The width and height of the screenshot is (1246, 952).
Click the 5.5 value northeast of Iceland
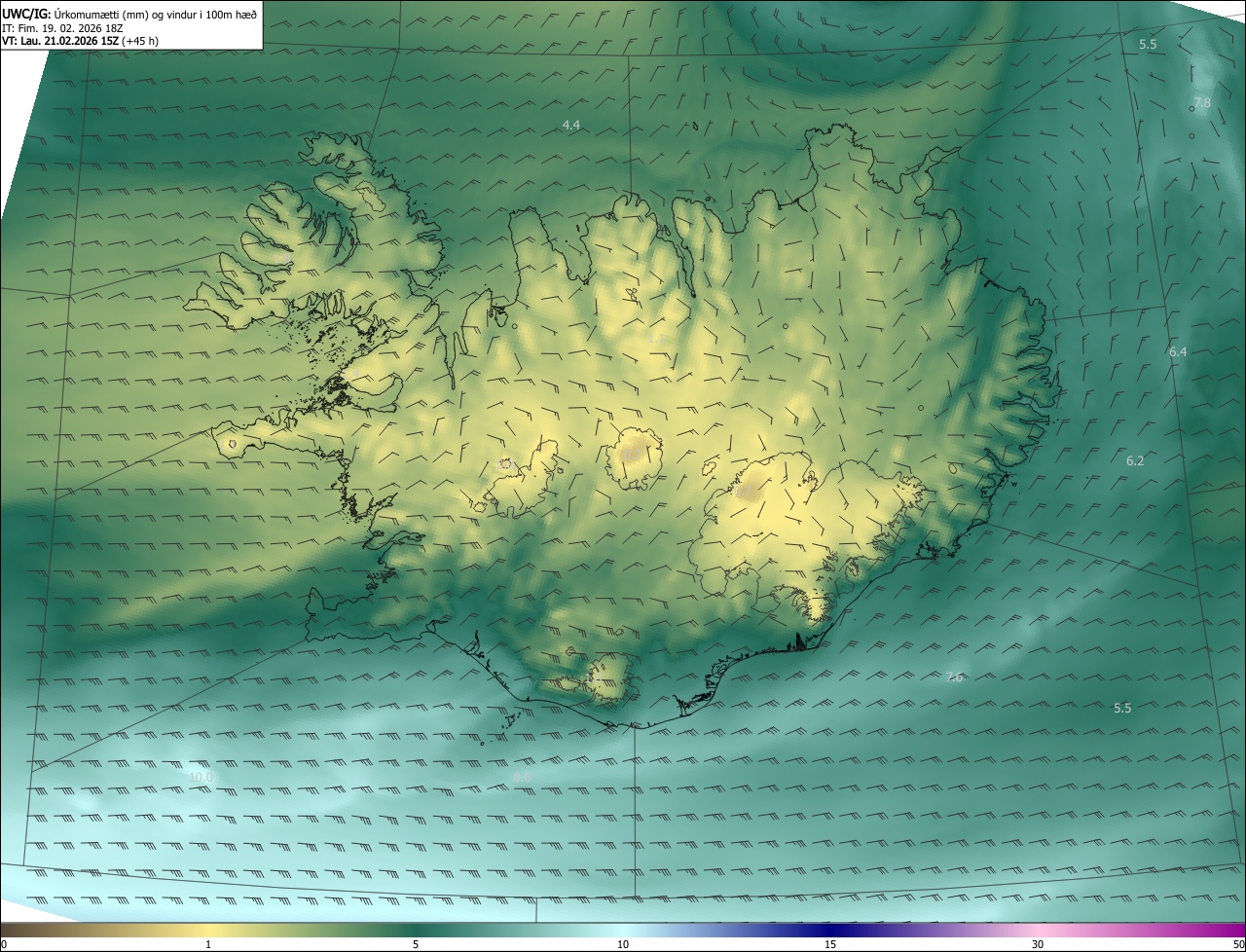(1148, 45)
